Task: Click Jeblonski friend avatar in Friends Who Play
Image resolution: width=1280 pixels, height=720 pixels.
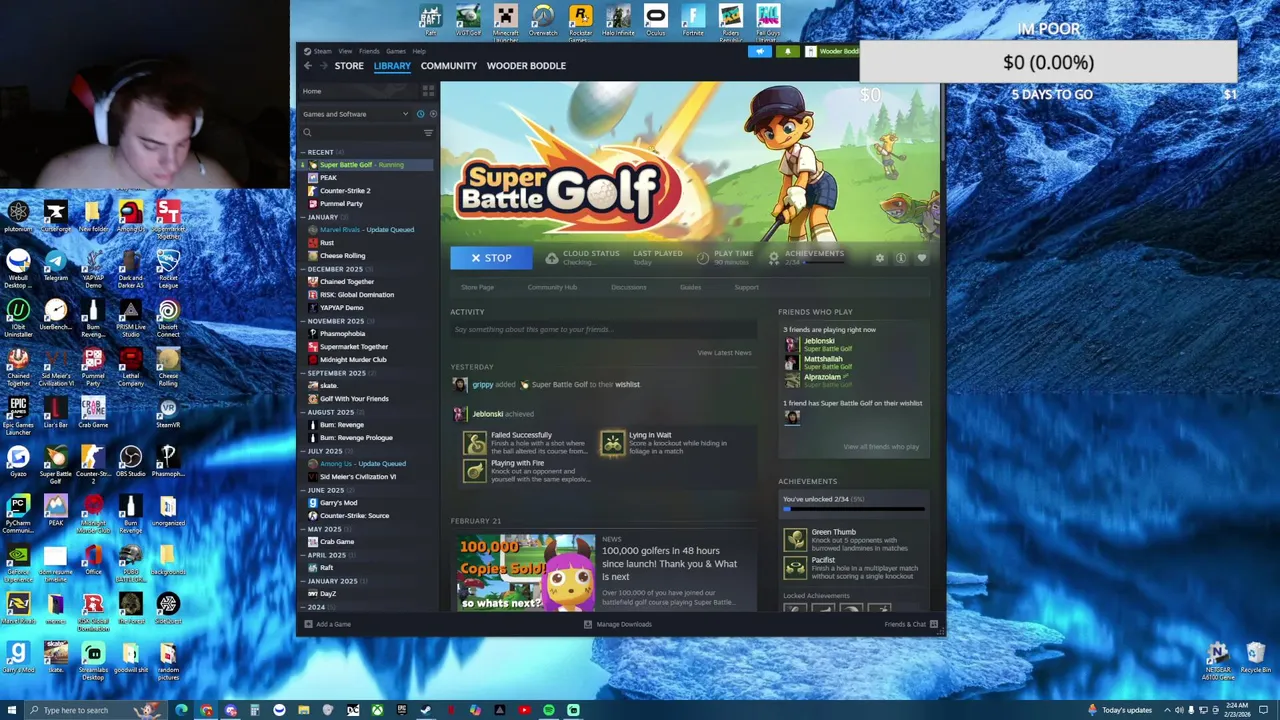Action: point(792,344)
